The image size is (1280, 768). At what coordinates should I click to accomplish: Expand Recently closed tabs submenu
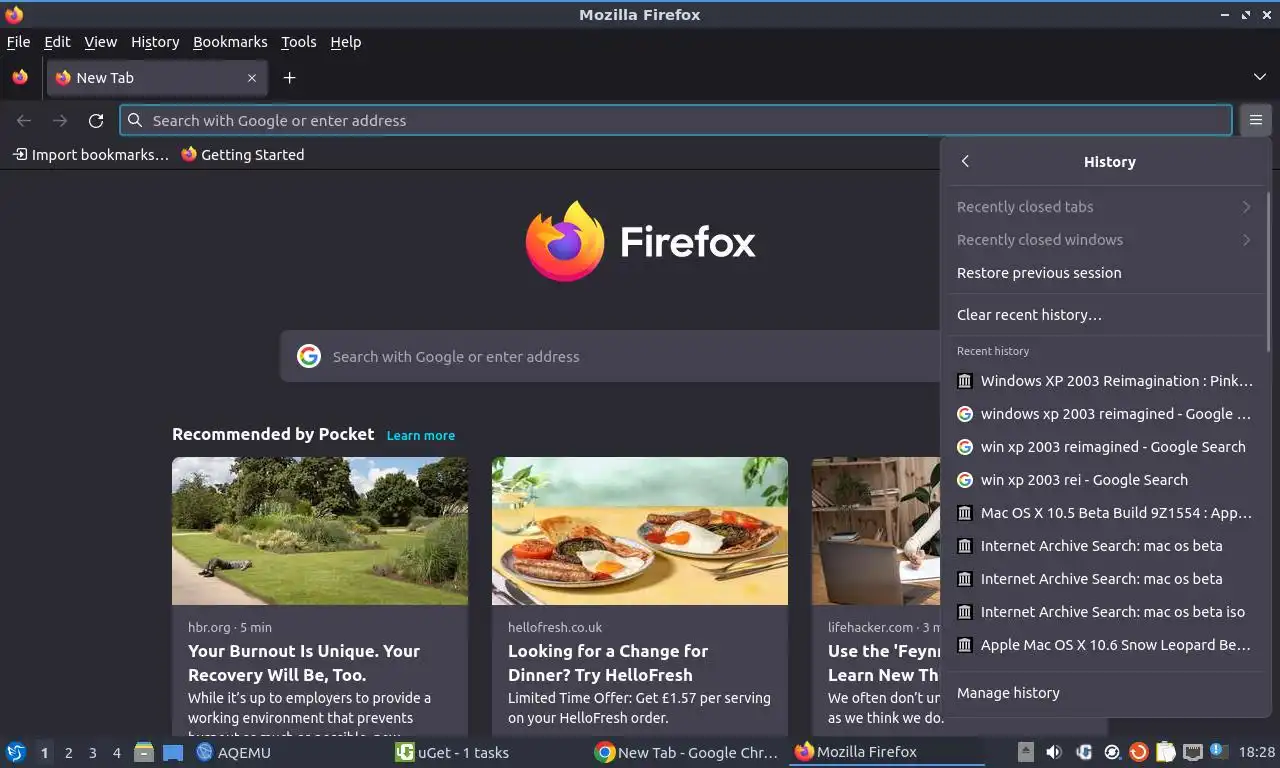1105,206
